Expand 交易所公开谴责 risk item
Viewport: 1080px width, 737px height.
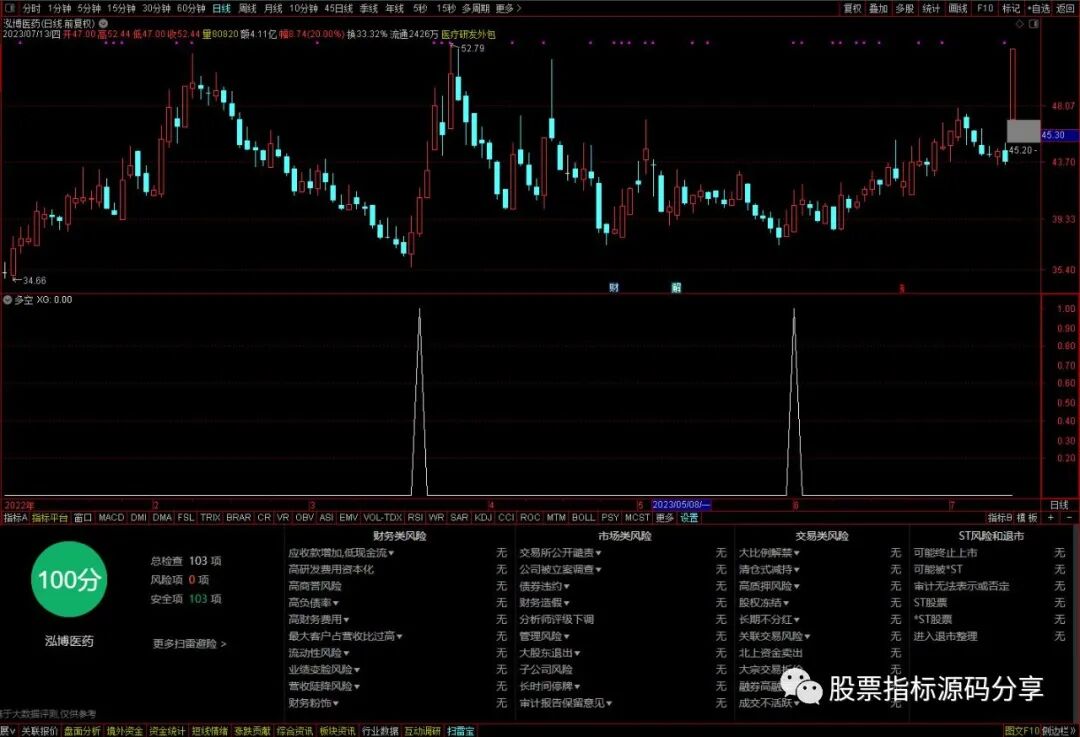click(560, 553)
